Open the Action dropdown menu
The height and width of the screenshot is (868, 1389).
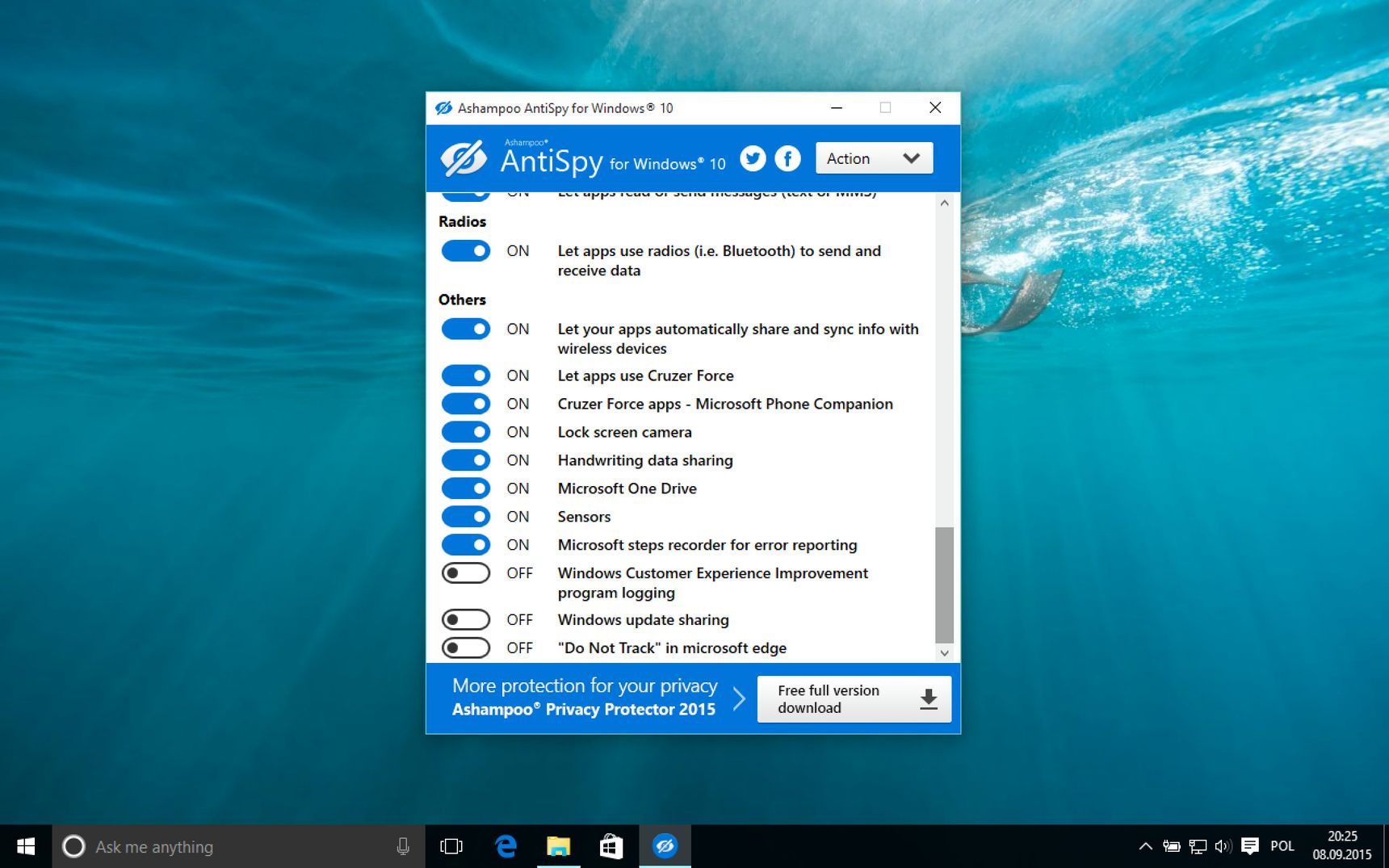874,158
